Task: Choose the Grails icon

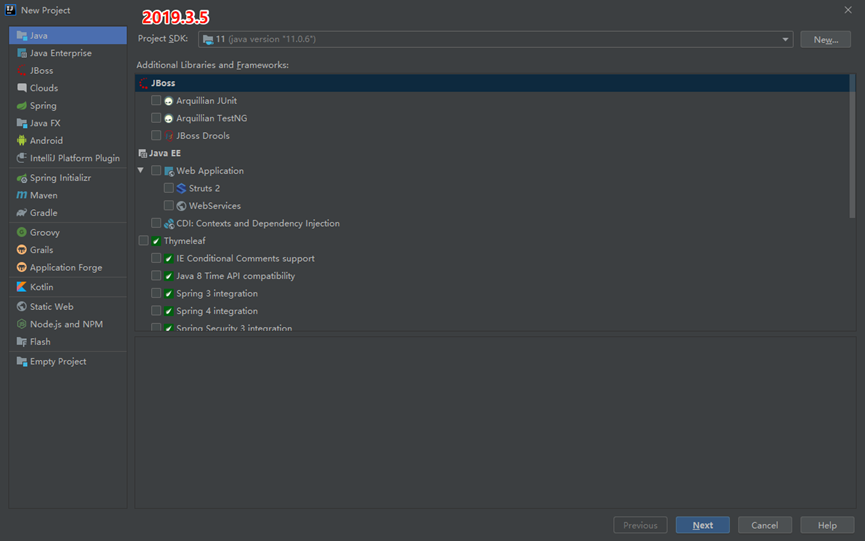Action: click(x=22, y=250)
